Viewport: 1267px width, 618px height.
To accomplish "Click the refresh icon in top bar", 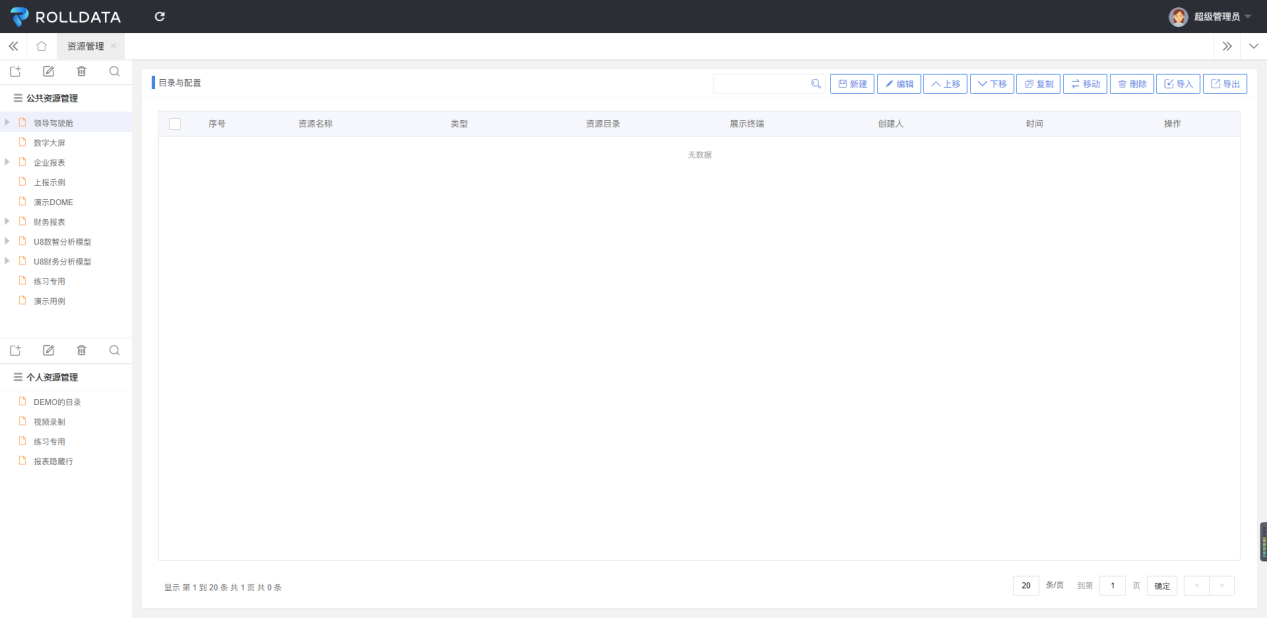I will point(160,16).
